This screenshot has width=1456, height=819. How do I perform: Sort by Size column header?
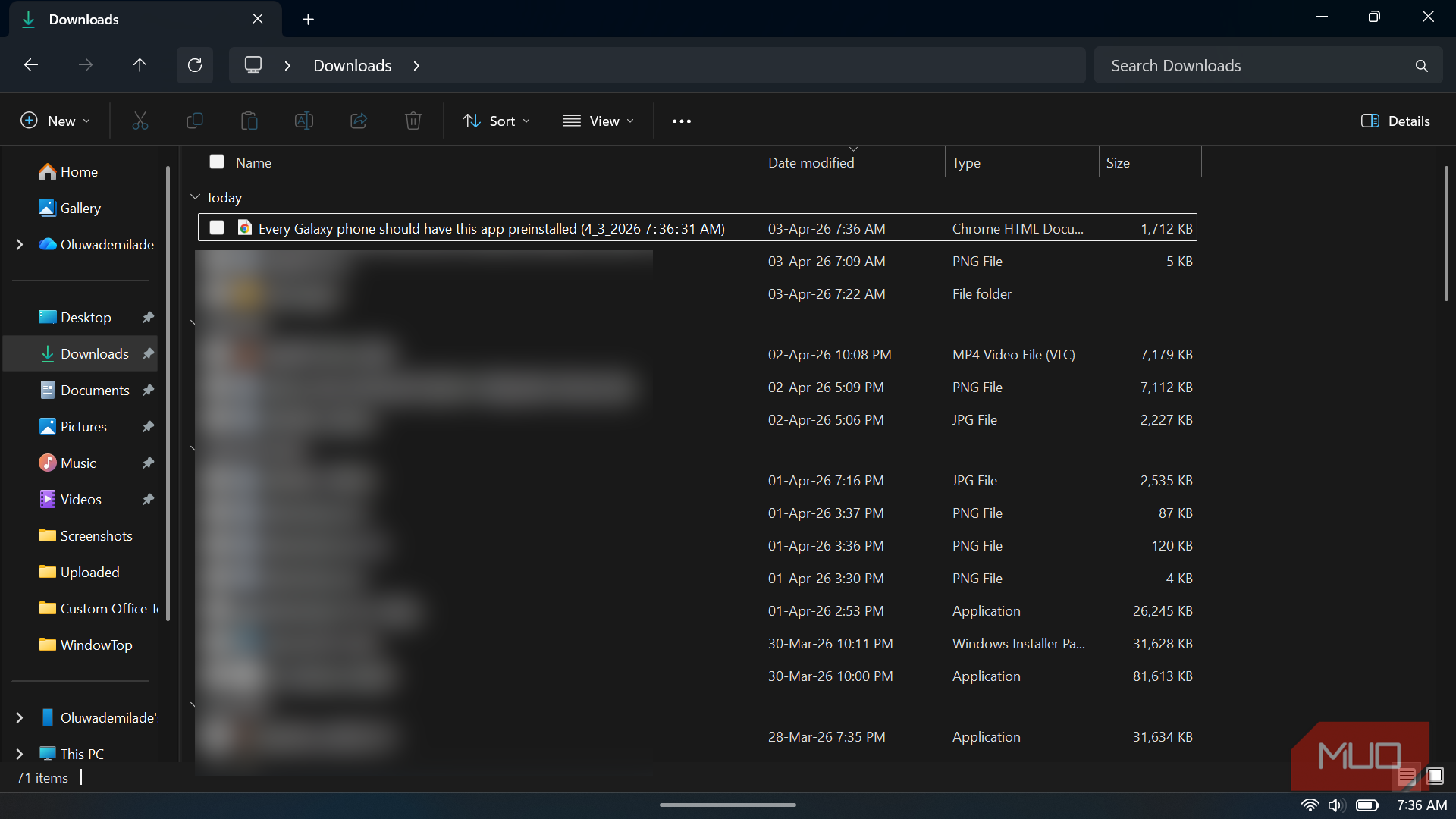pos(1150,162)
